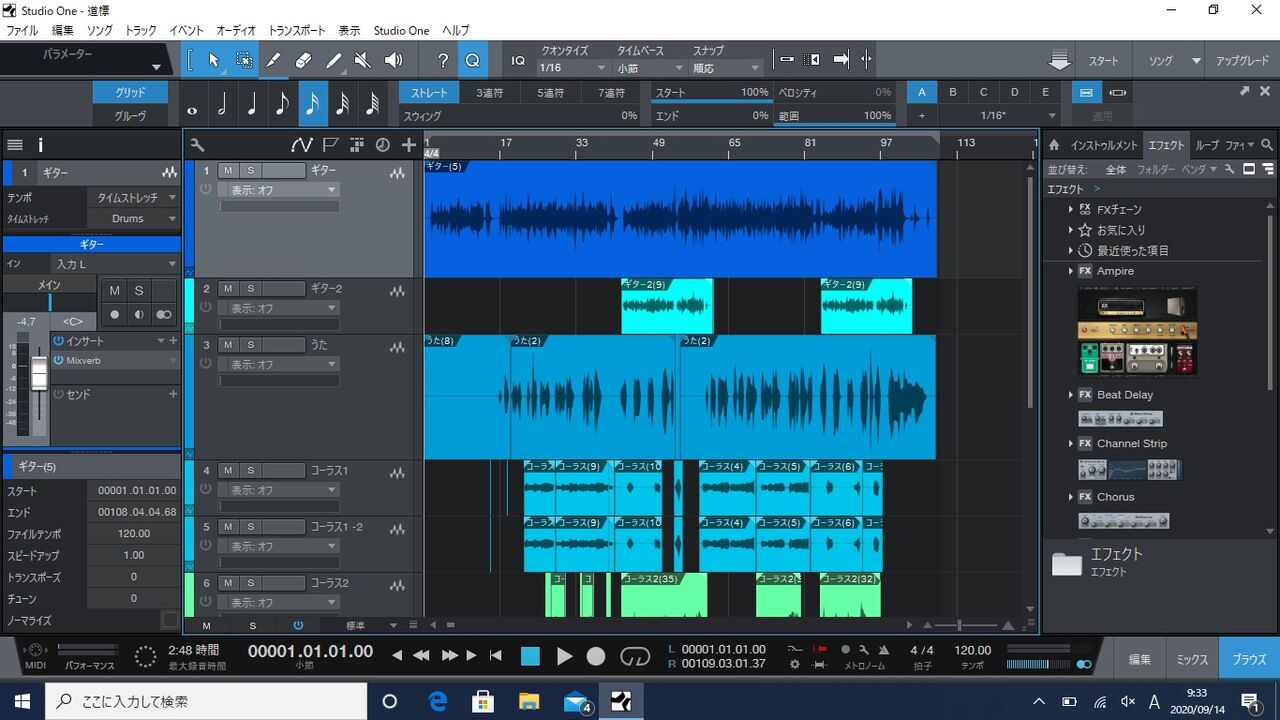Click the アップグレード button

[1242, 61]
